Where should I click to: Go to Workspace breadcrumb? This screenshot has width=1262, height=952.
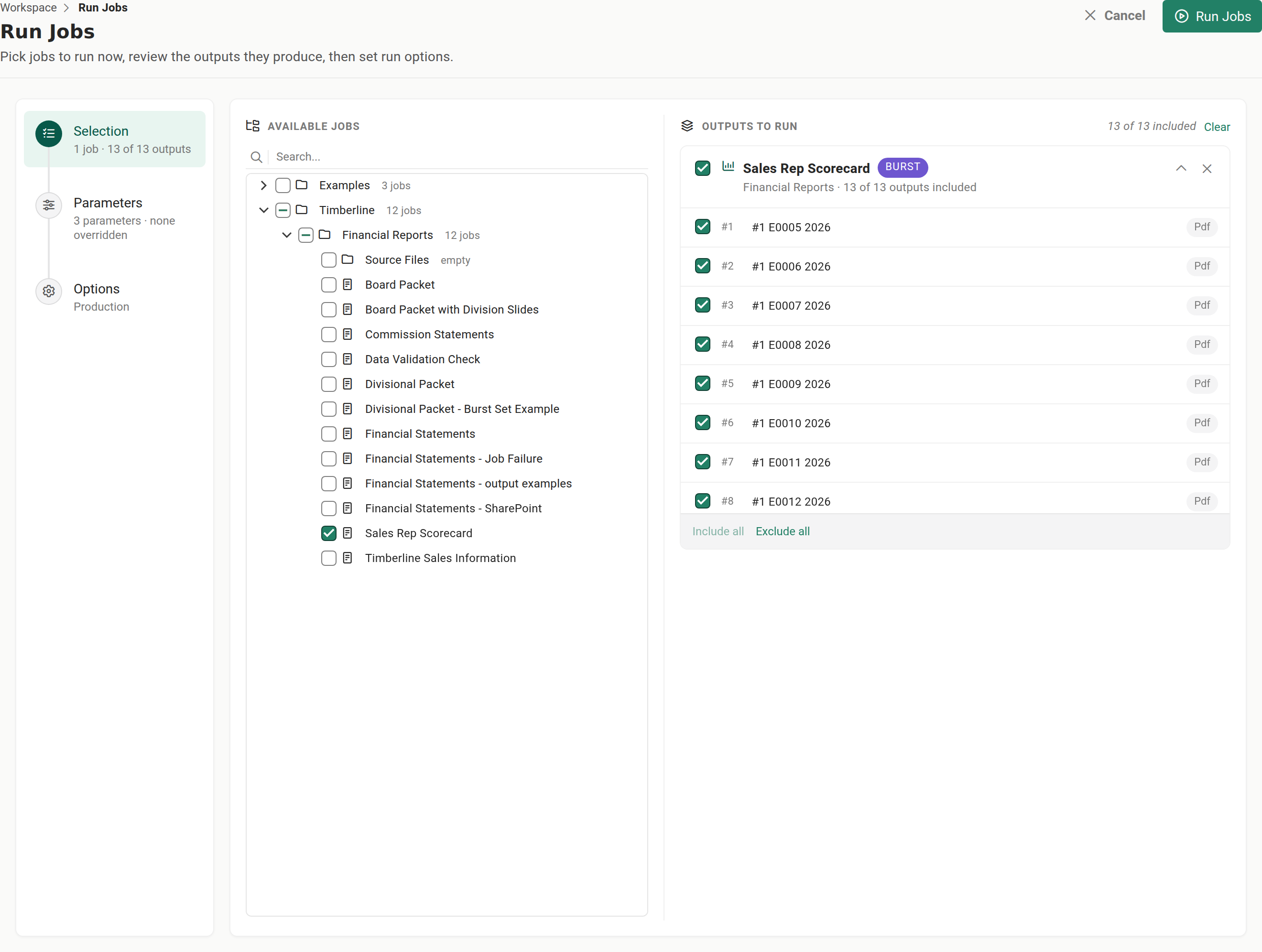[29, 8]
